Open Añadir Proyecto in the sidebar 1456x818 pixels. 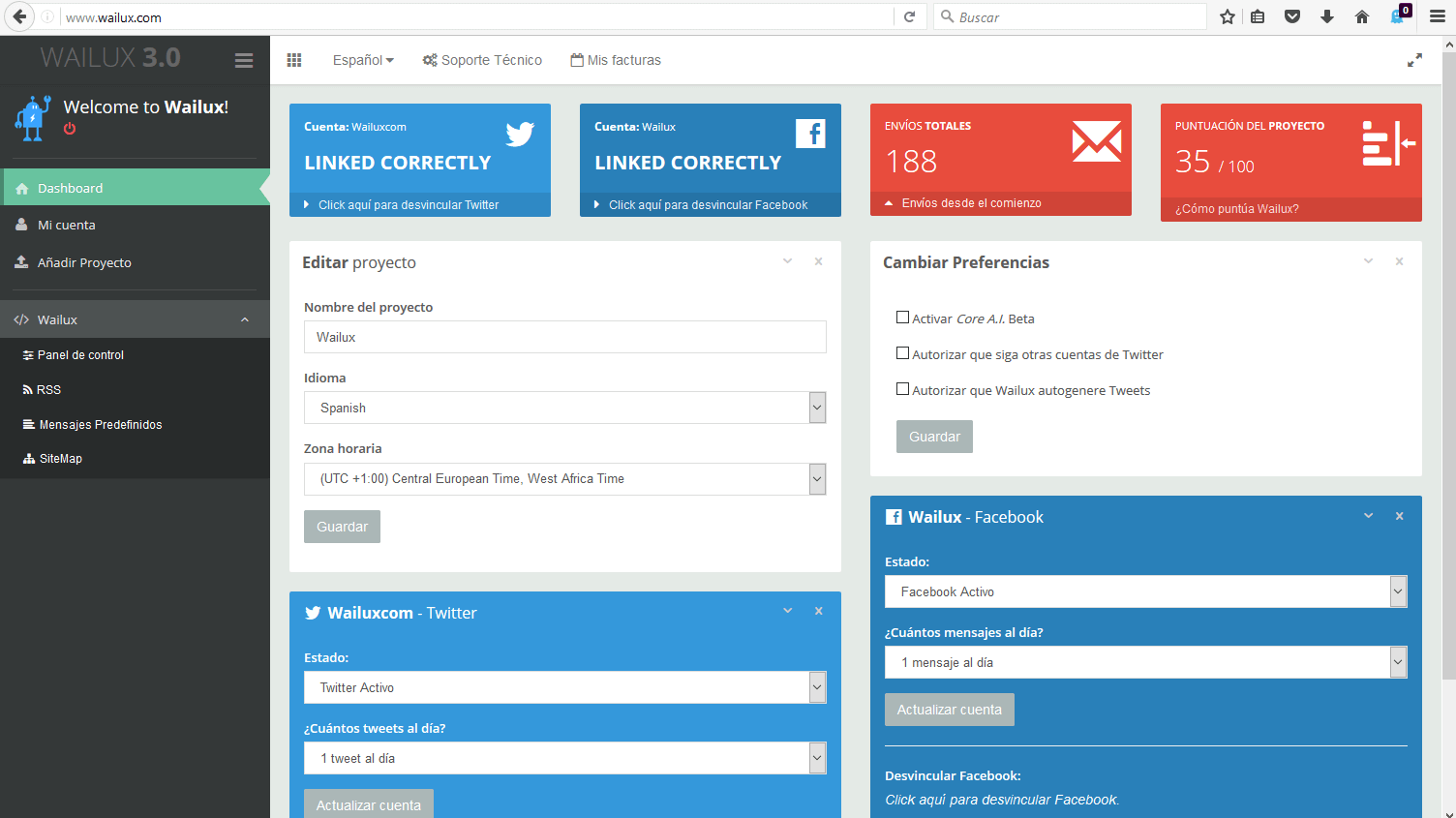(x=135, y=262)
